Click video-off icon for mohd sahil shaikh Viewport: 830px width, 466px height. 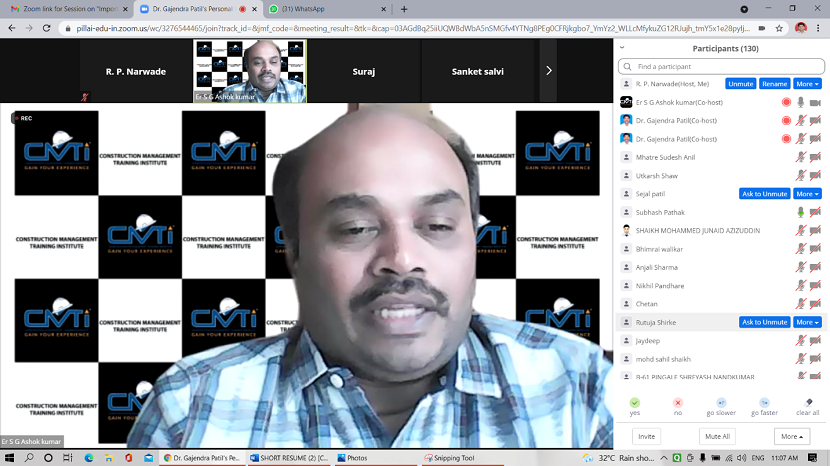pos(815,359)
